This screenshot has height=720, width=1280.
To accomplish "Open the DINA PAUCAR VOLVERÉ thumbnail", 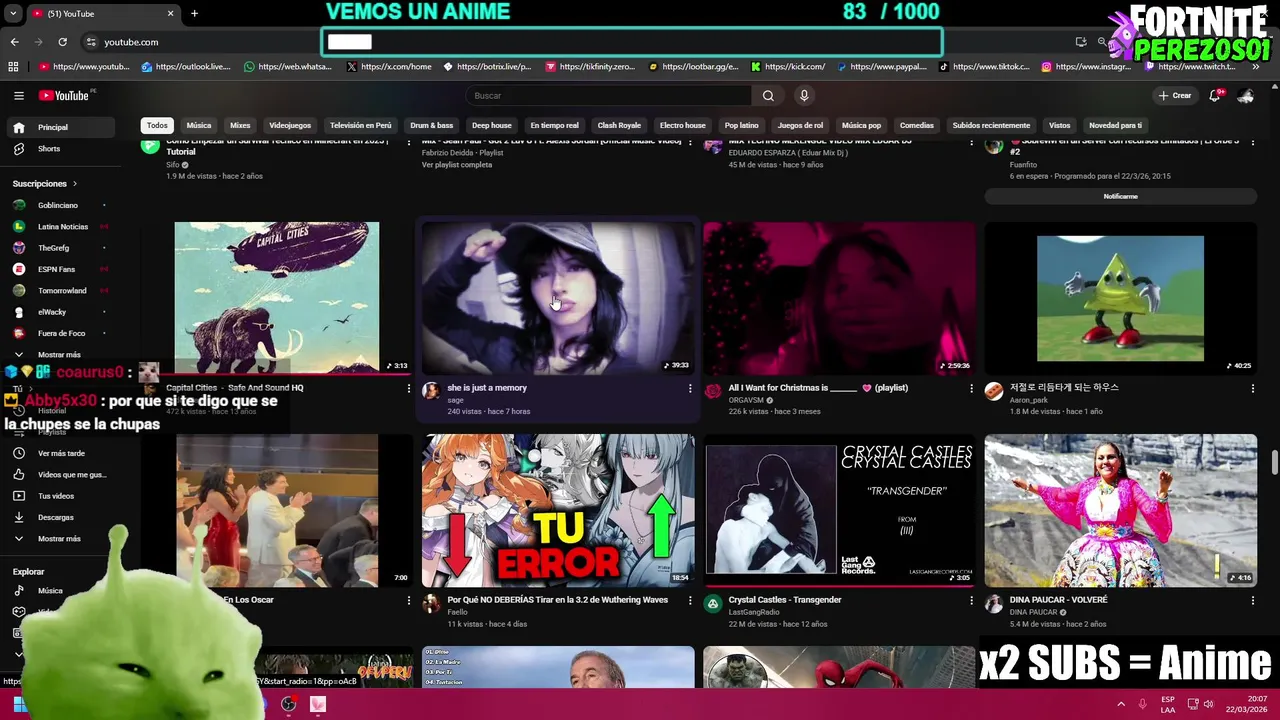I will 1120,510.
